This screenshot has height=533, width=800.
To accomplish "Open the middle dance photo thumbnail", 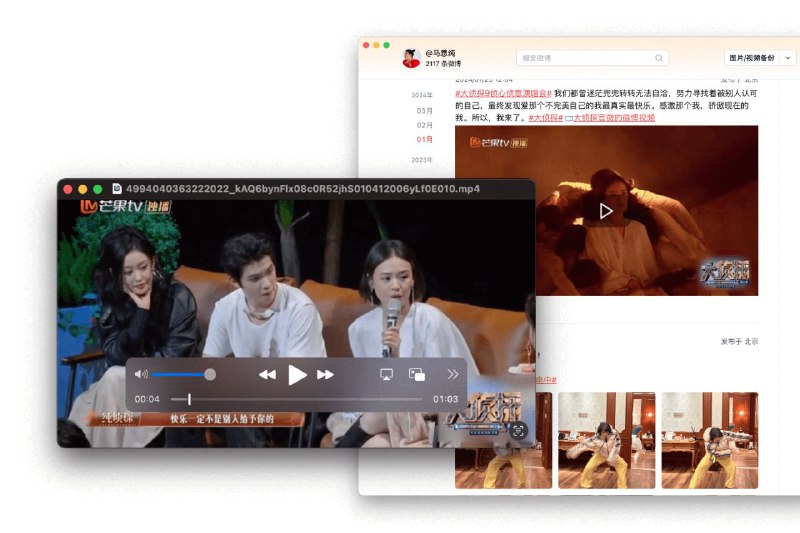I will click(607, 440).
